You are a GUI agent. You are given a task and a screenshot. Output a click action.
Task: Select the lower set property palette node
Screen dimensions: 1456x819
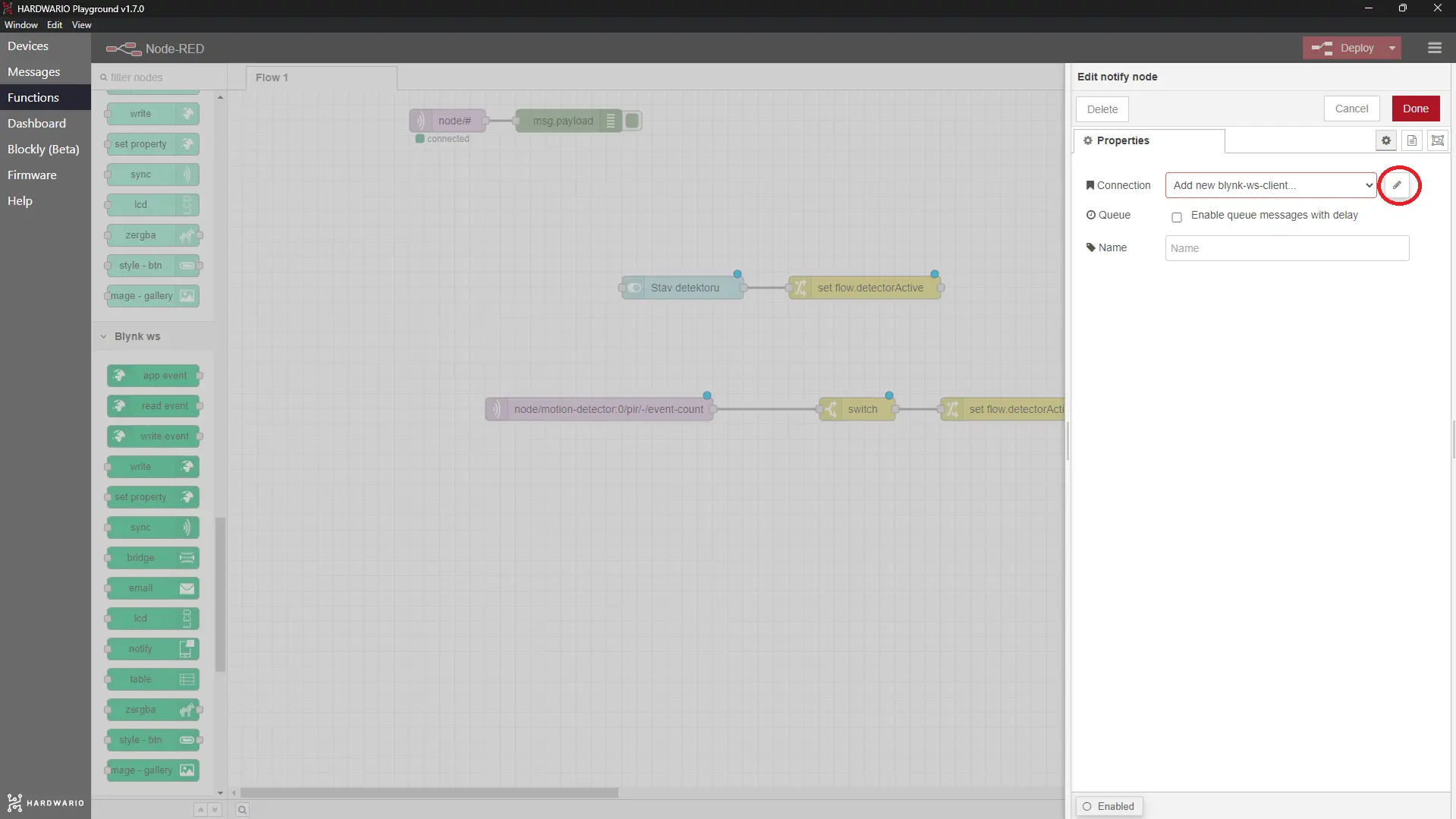point(153,497)
